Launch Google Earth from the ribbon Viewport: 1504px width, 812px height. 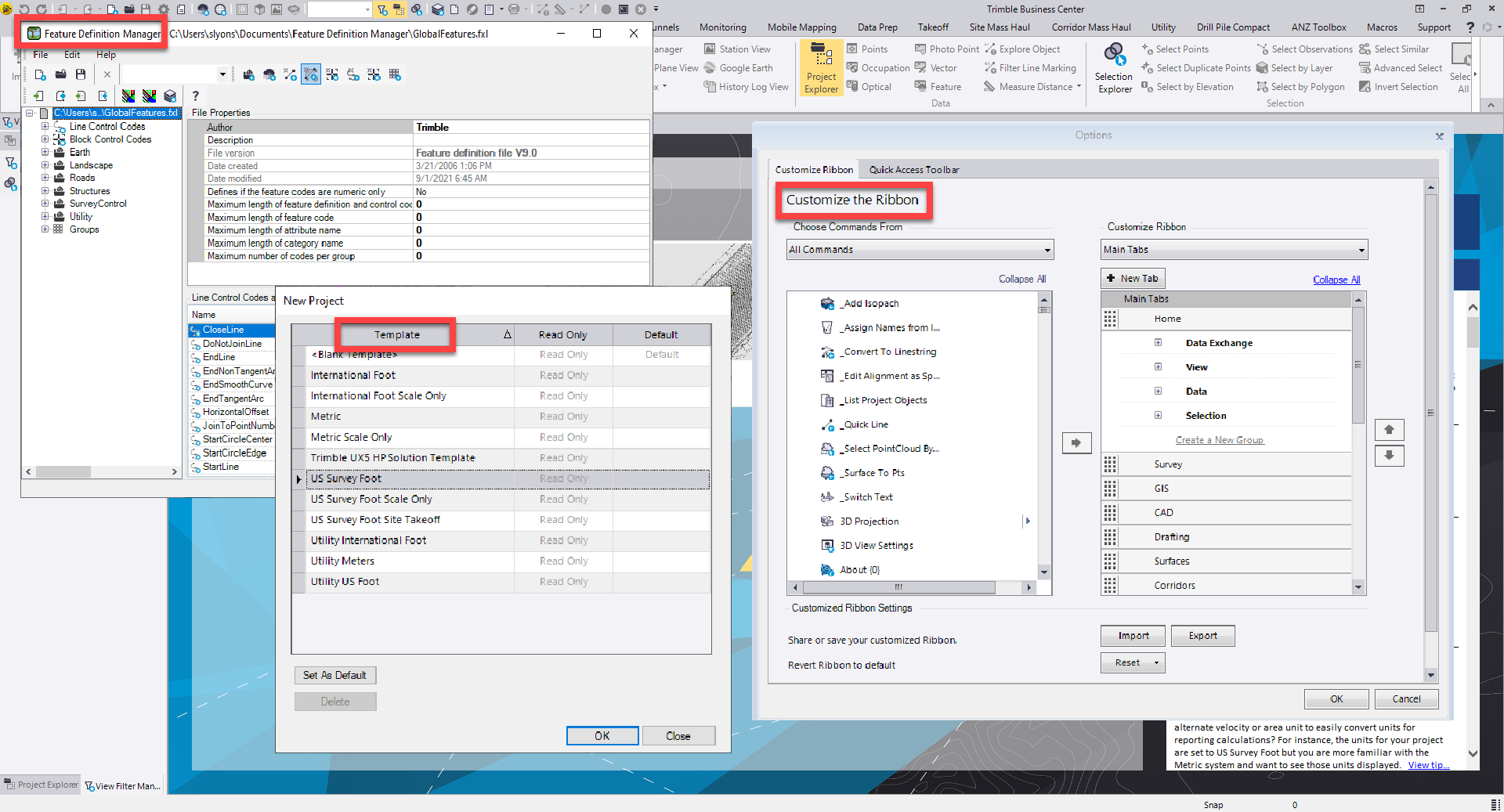739,68
